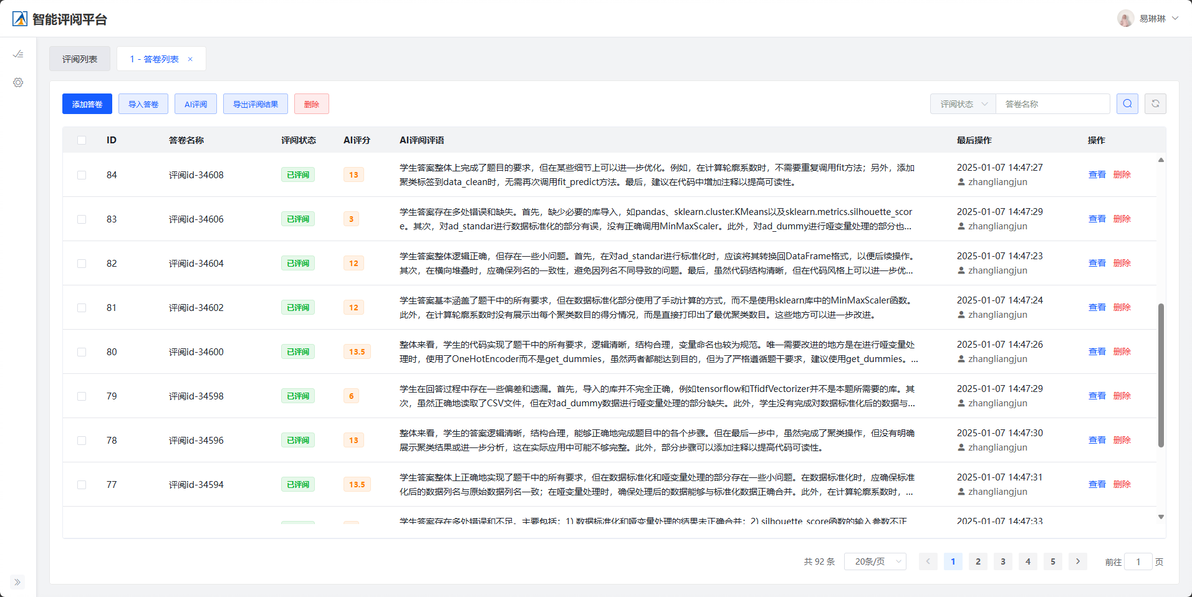Image resolution: width=1192 pixels, height=597 pixels.
Task: Toggle the select-all header checkbox
Action: point(81,140)
